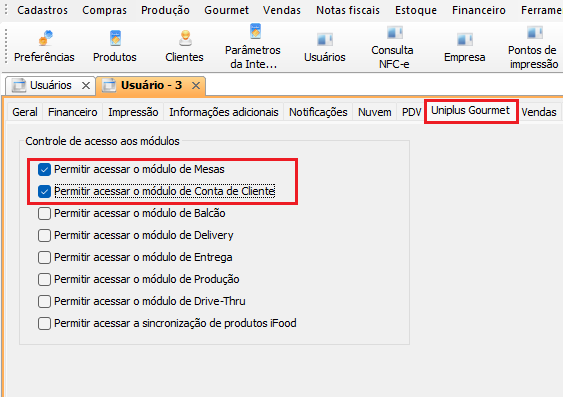563x397 pixels.
Task: Switch to the Vendas user tab
Action: (539, 112)
